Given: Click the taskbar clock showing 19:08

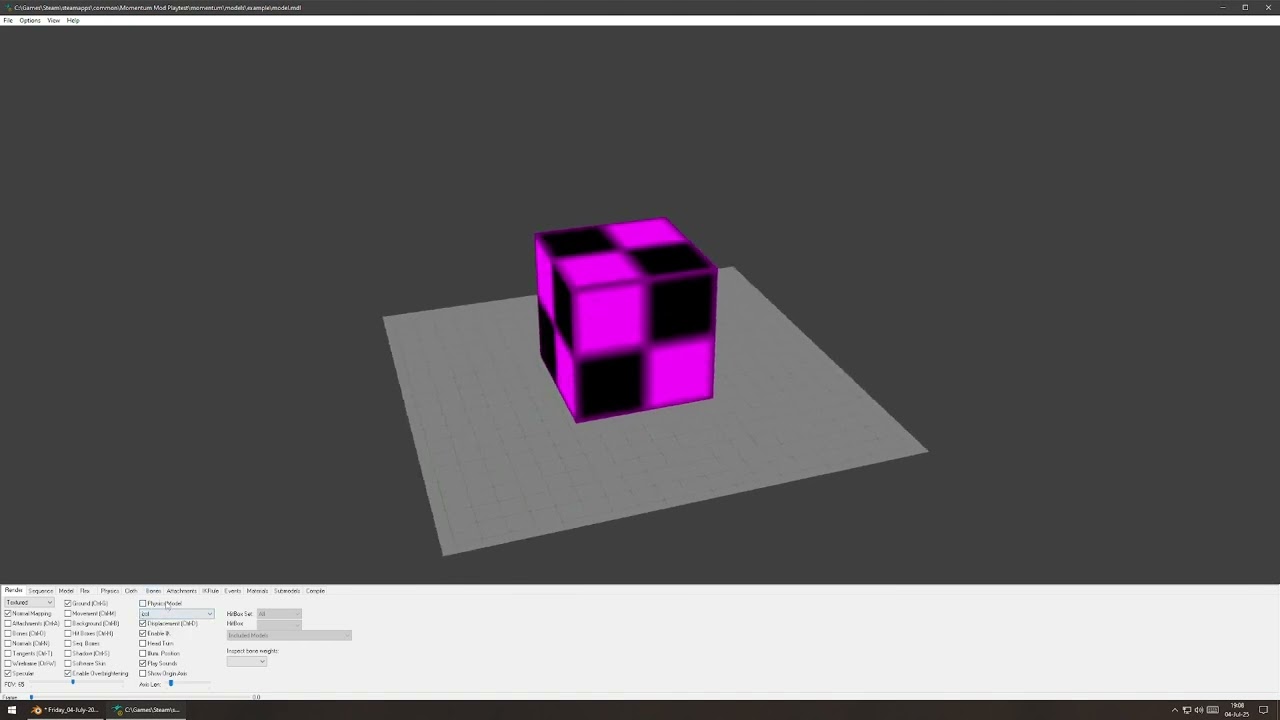Looking at the screenshot, I should (x=1237, y=710).
